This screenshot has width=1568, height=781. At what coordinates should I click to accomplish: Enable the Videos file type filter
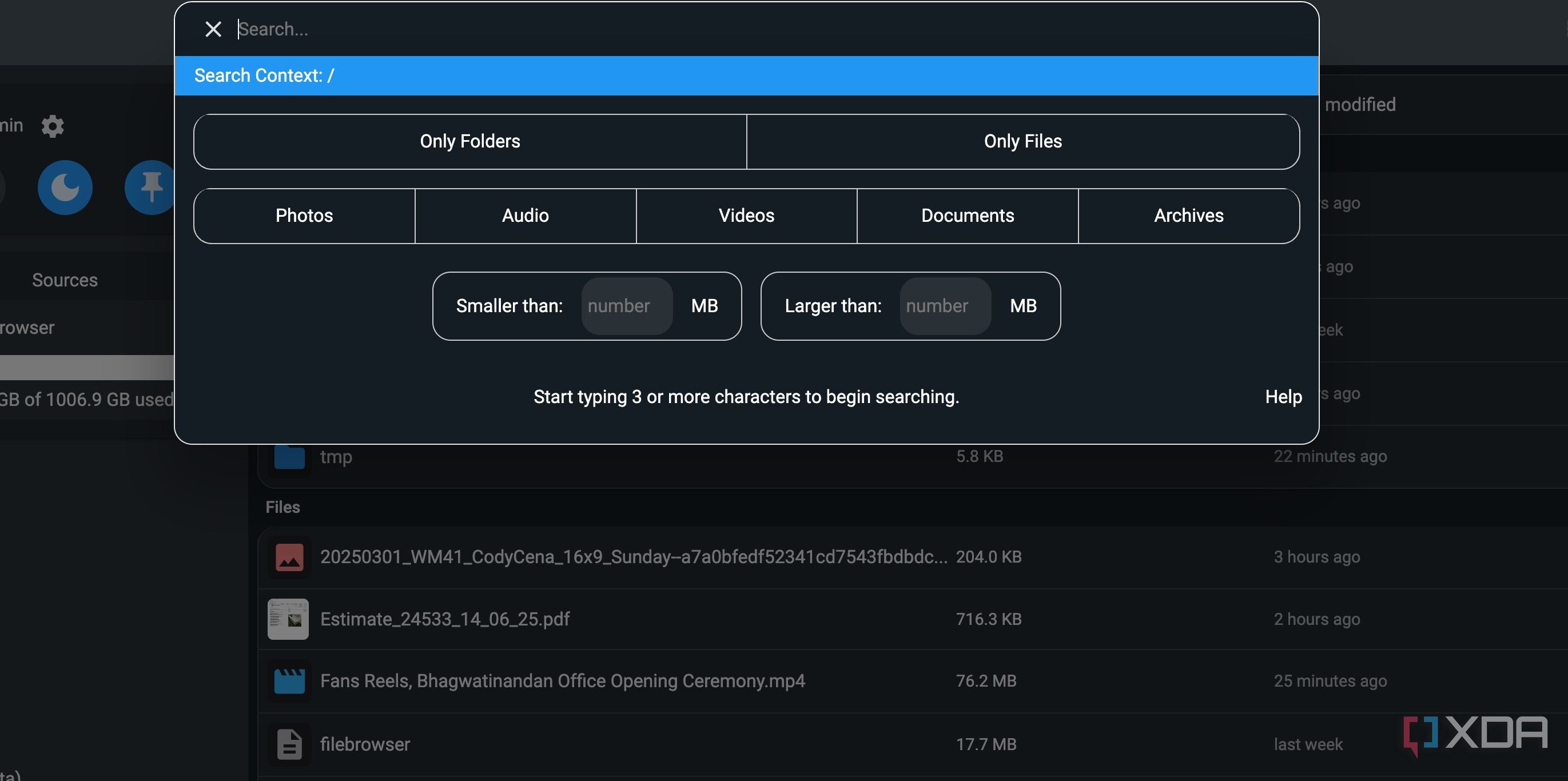pos(746,216)
